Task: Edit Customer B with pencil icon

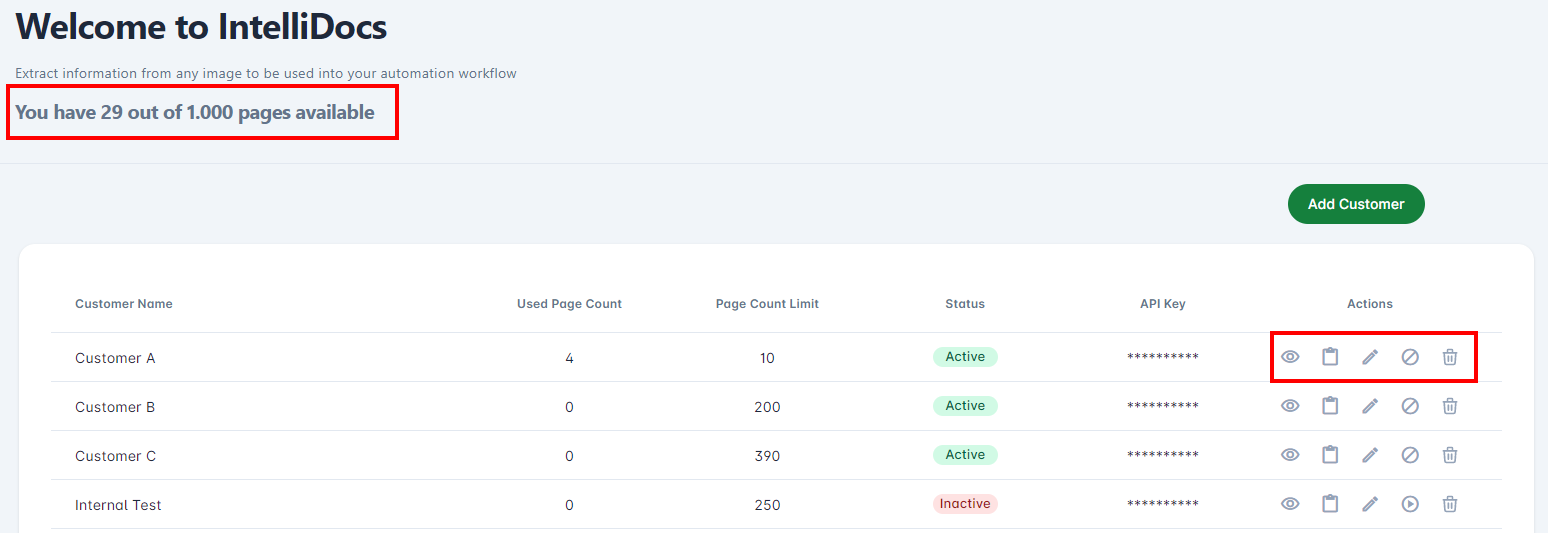Action: tap(1370, 406)
